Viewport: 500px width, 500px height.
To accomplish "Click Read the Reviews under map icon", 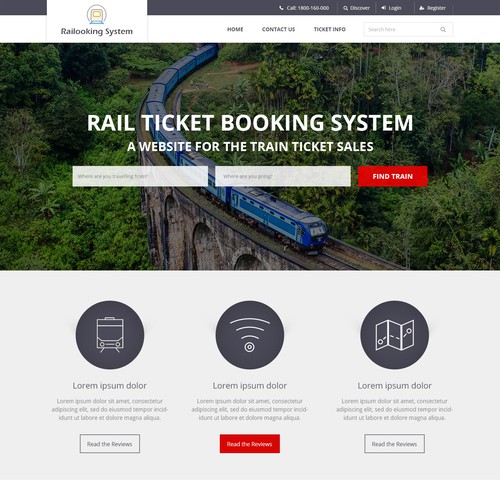I will click(394, 444).
